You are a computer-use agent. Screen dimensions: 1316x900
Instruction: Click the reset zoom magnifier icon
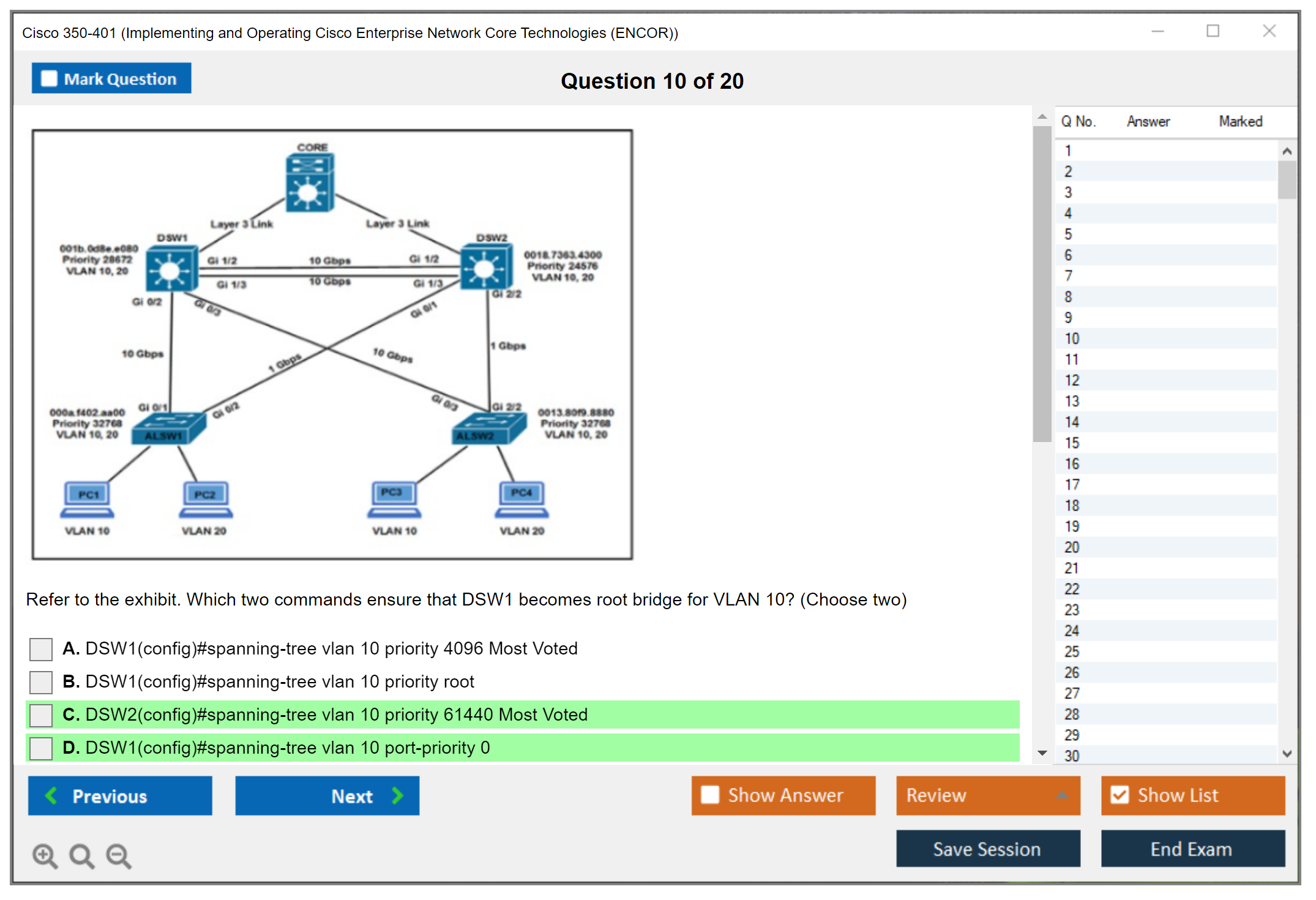click(81, 856)
